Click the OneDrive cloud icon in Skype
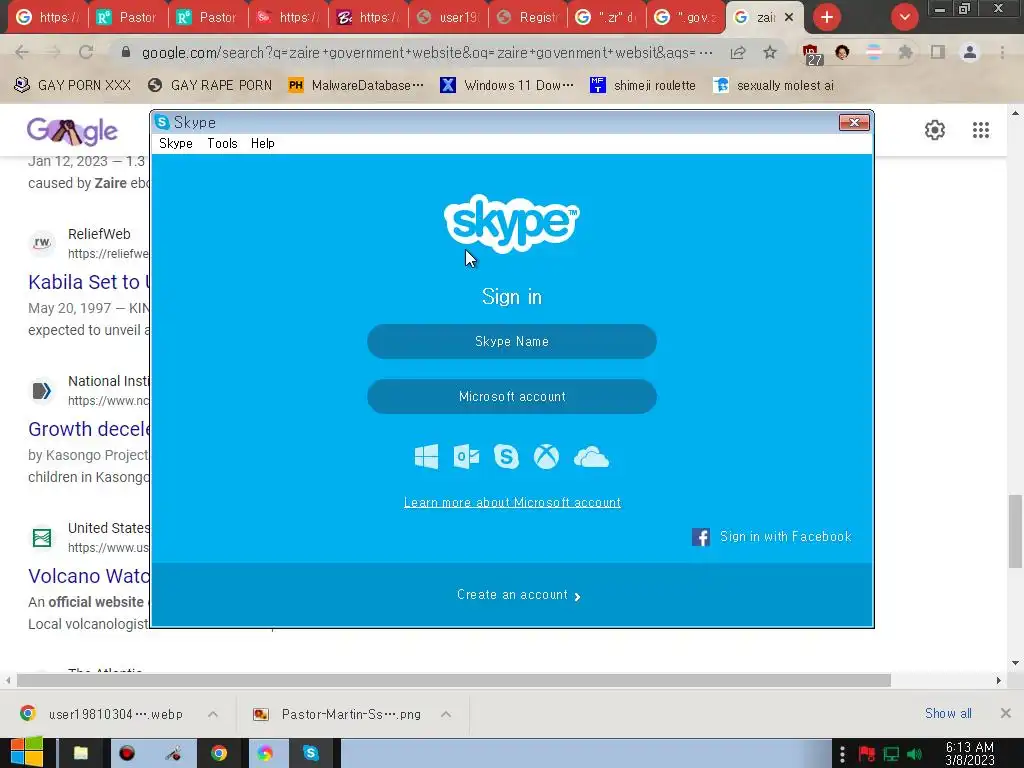The image size is (1024, 768). [591, 457]
